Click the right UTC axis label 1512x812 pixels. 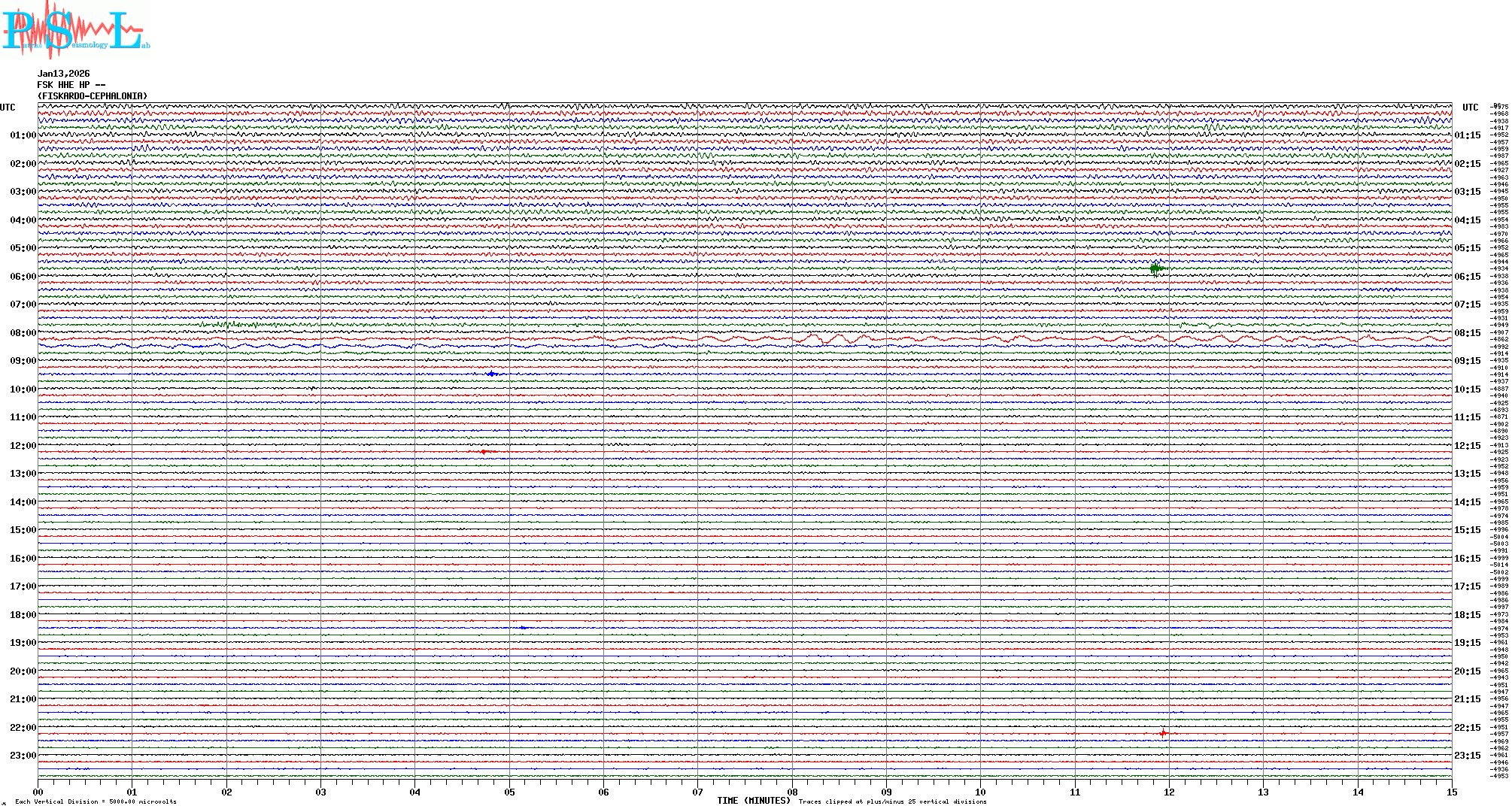pyautogui.click(x=1470, y=108)
